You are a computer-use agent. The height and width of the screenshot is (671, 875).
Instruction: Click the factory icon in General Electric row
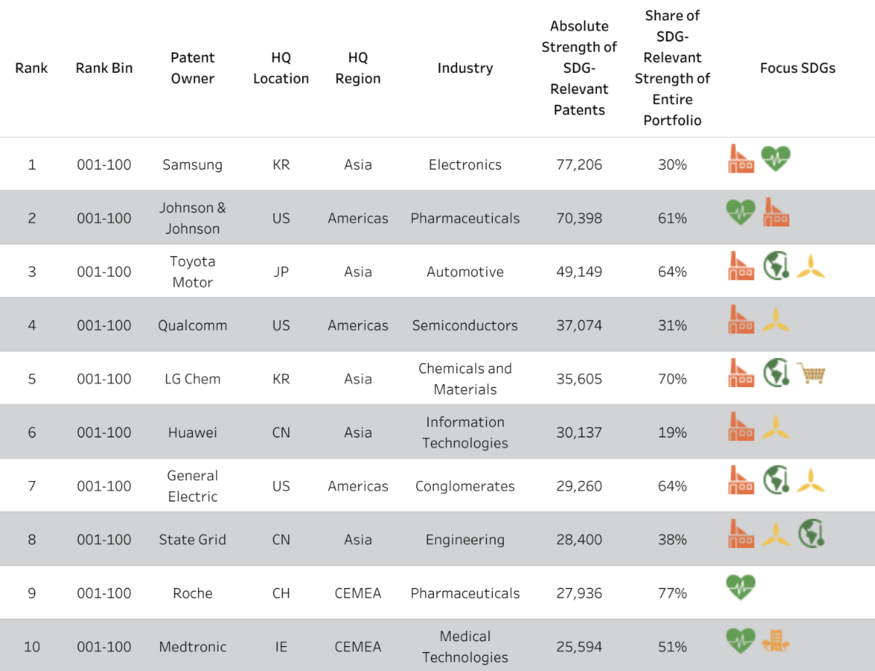[741, 480]
